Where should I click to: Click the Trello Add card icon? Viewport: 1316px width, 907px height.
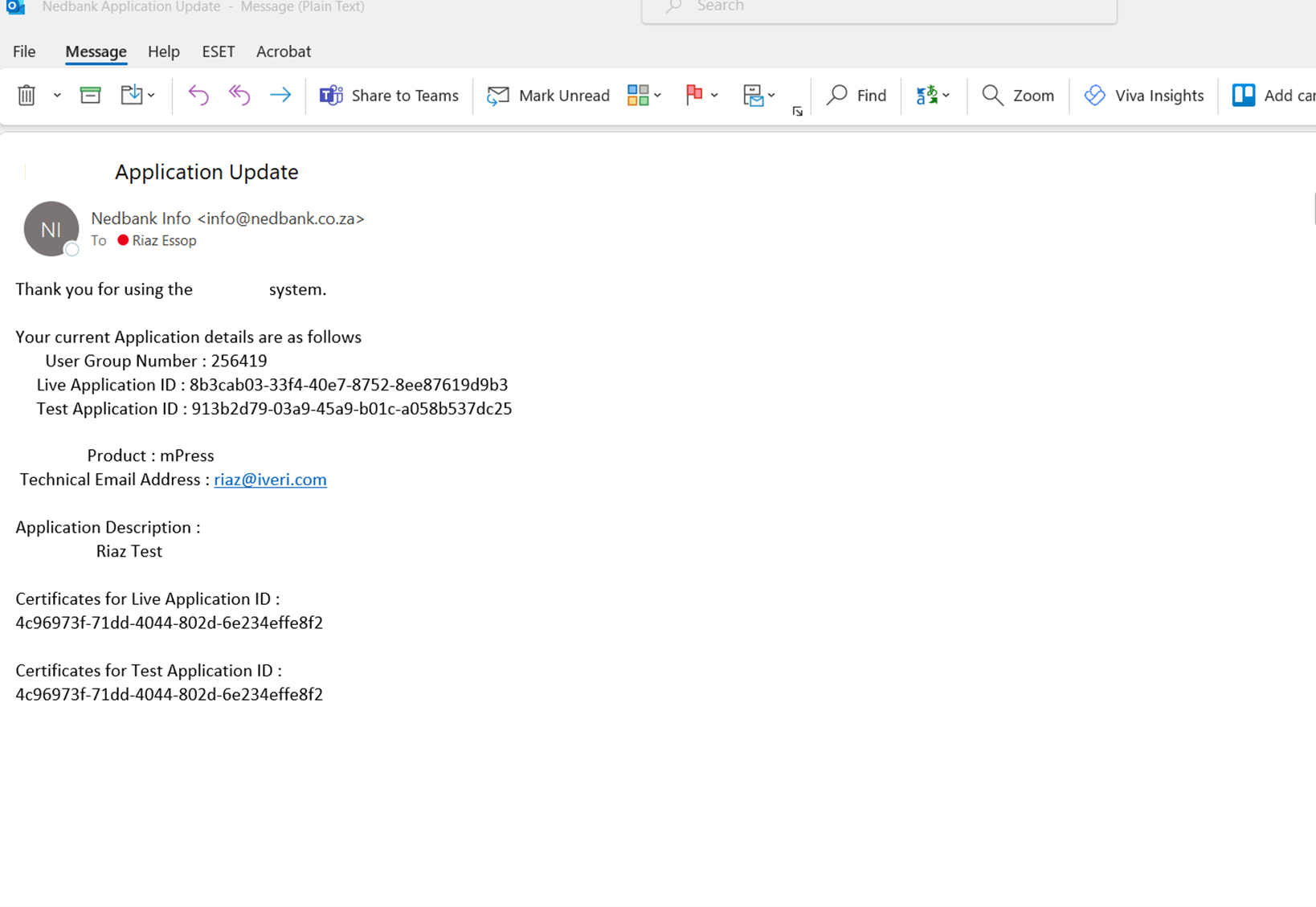[1244, 95]
